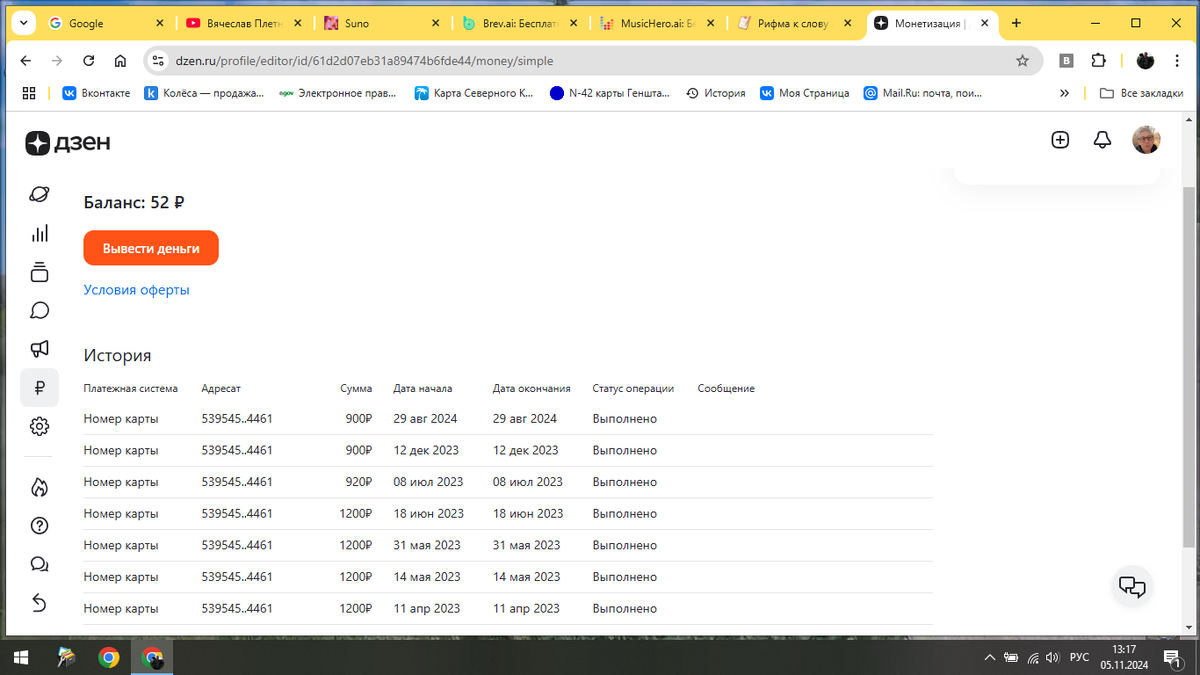Open the comments bubble icon in sidebar

[39, 311]
